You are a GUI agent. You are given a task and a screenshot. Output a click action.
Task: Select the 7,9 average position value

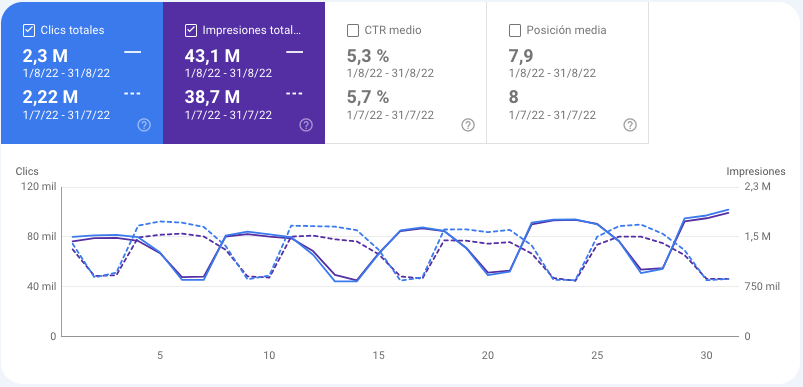(521, 56)
